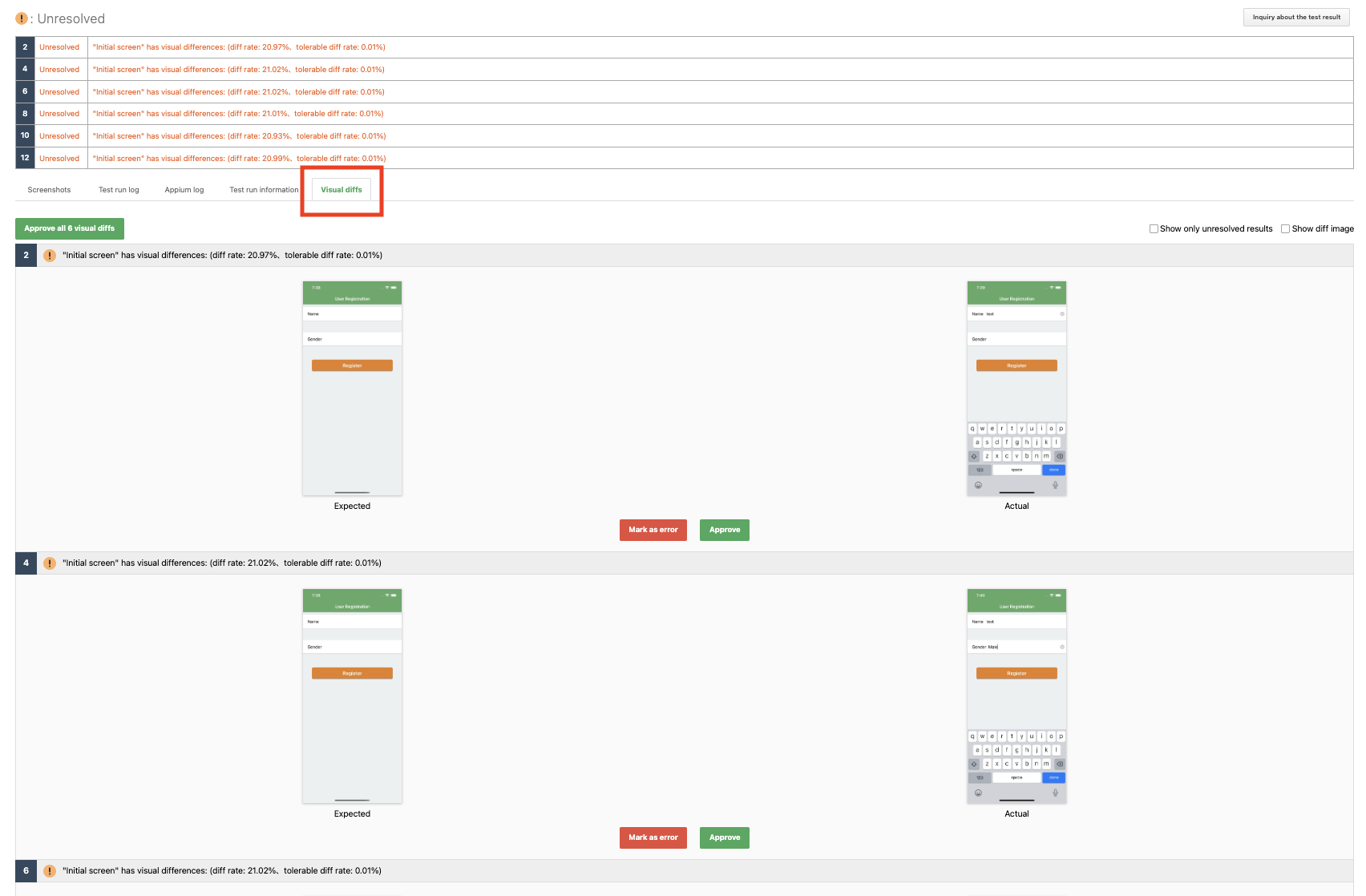Click the Unresolved link in the first summary row
The image size is (1366, 896).
click(x=59, y=47)
